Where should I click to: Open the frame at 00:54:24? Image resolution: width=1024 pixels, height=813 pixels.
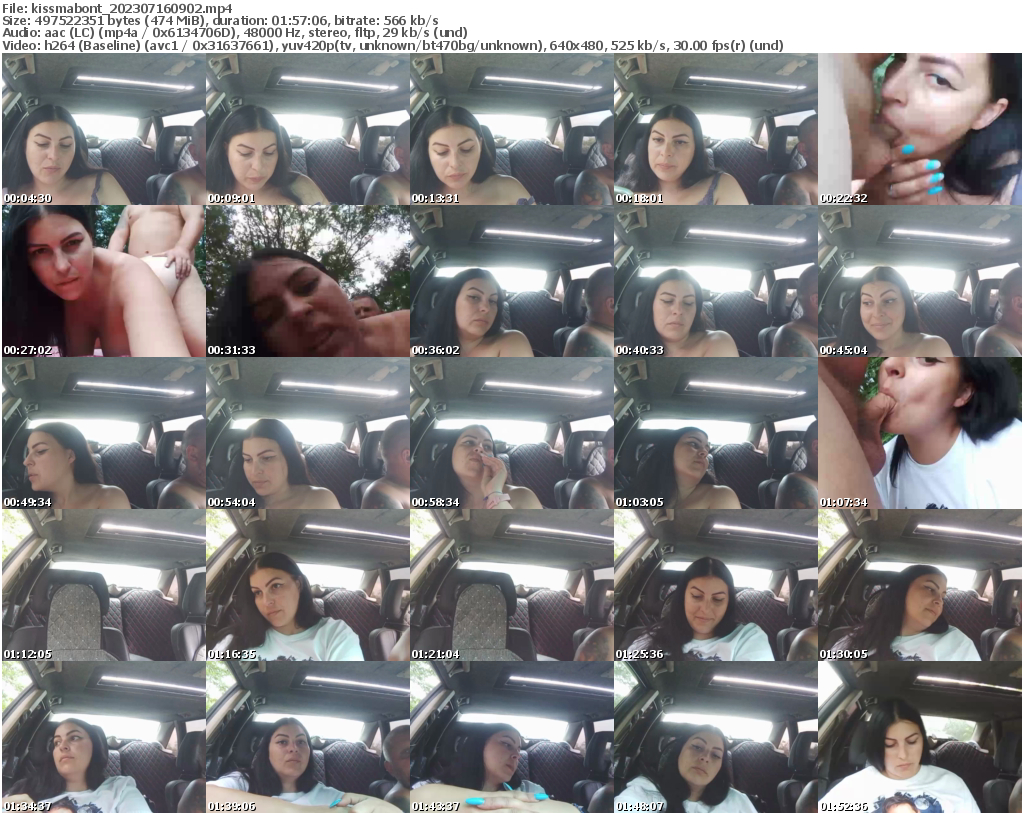[x=308, y=432]
